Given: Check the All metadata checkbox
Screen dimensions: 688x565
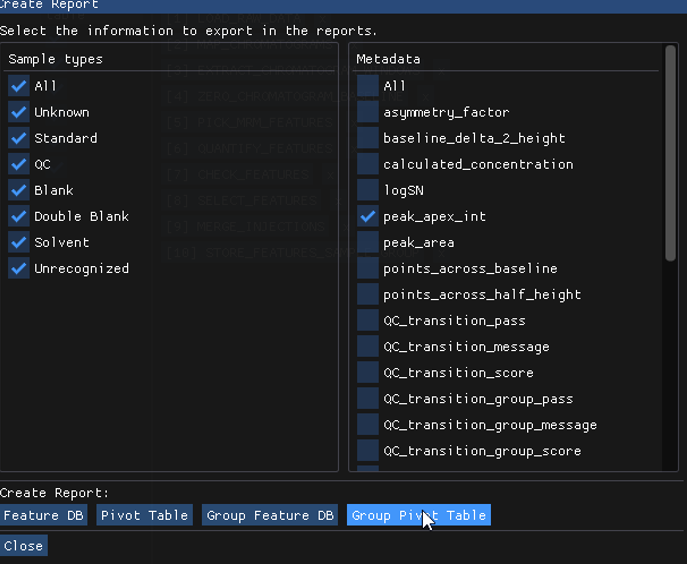Looking at the screenshot, I should click(x=368, y=86).
